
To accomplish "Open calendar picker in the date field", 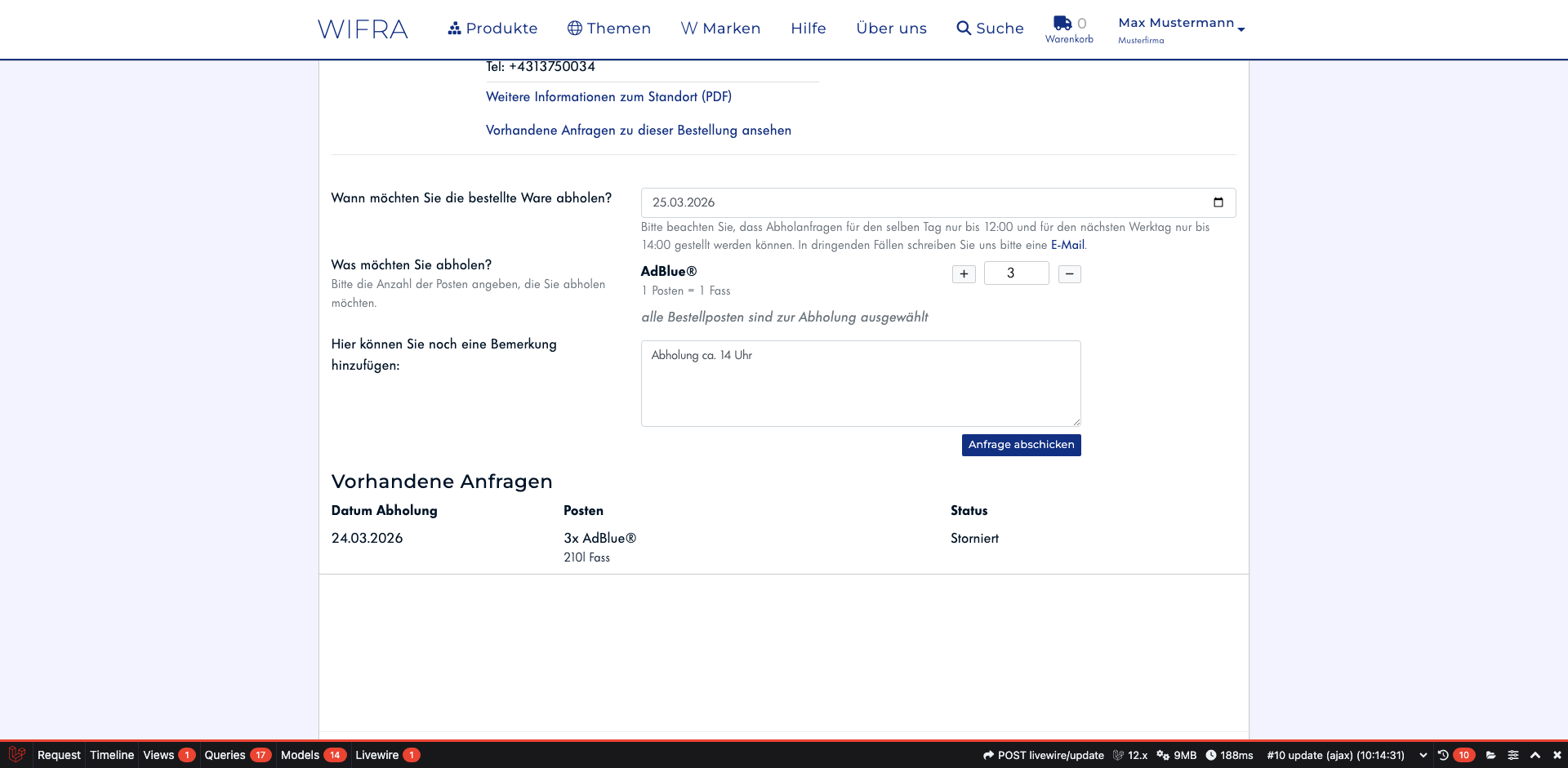I will click(1218, 202).
